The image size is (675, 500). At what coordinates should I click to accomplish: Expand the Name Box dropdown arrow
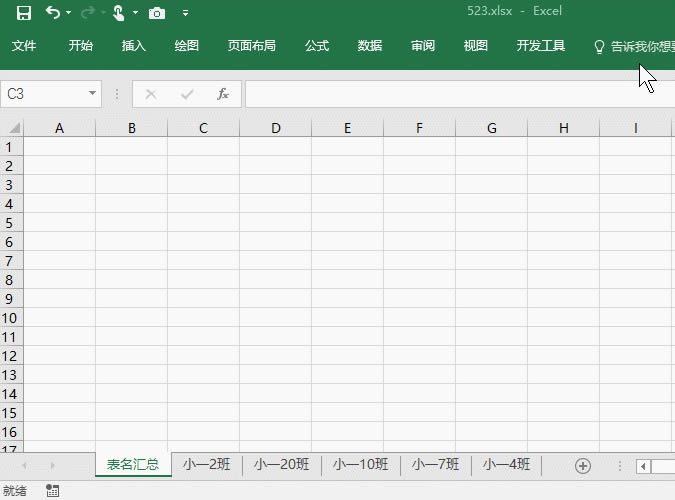coord(92,93)
